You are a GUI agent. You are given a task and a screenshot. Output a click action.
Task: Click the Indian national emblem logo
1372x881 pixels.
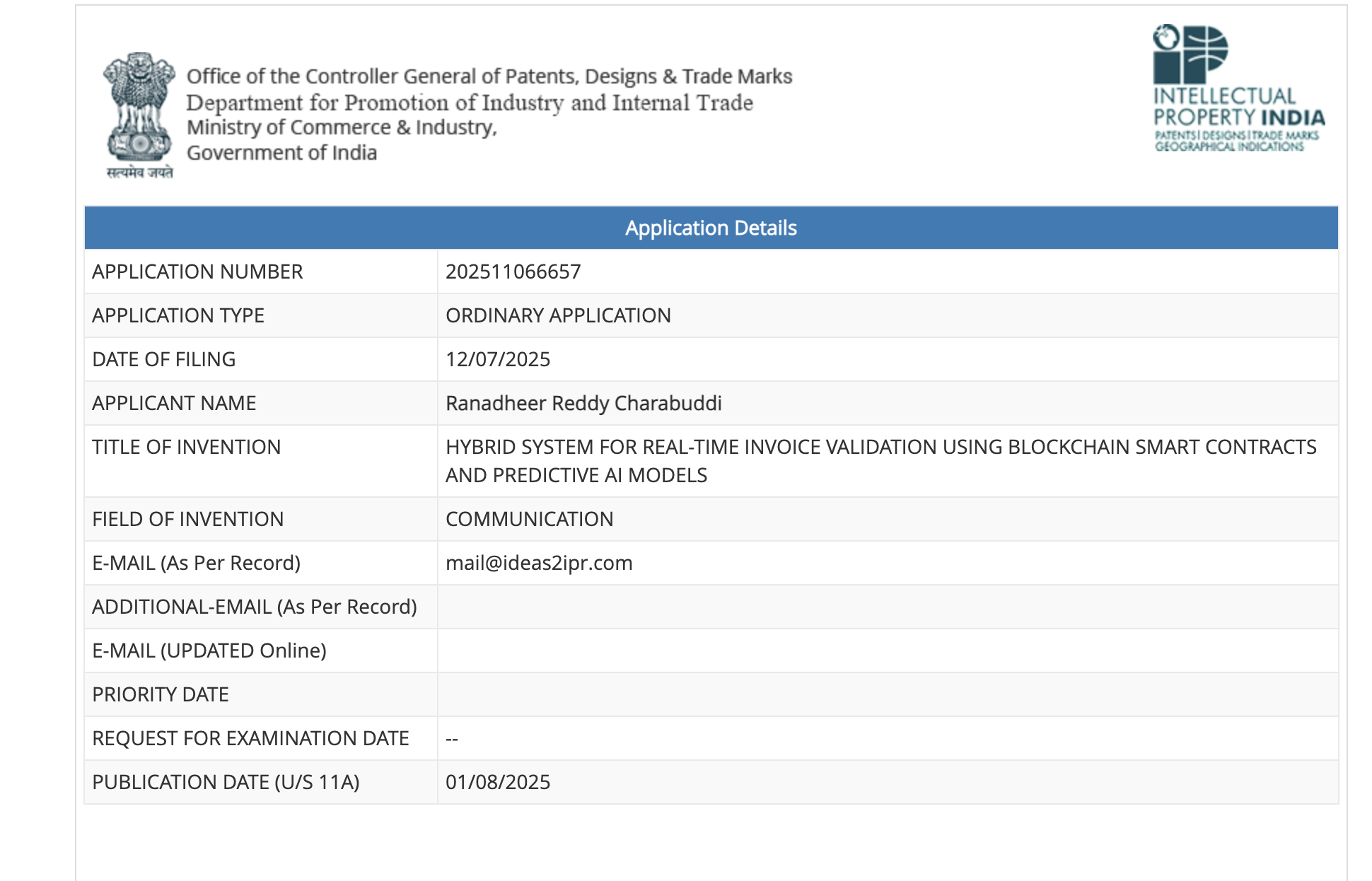coord(139,115)
